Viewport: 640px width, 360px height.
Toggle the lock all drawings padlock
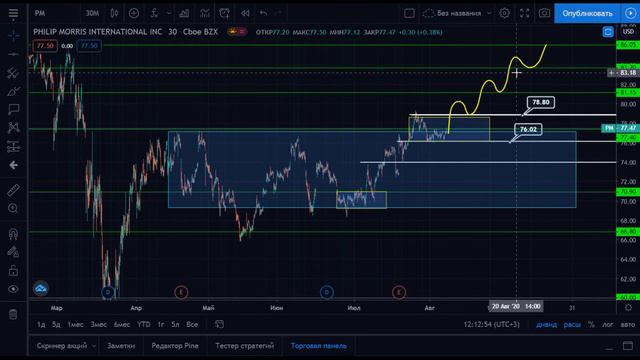click(13, 271)
